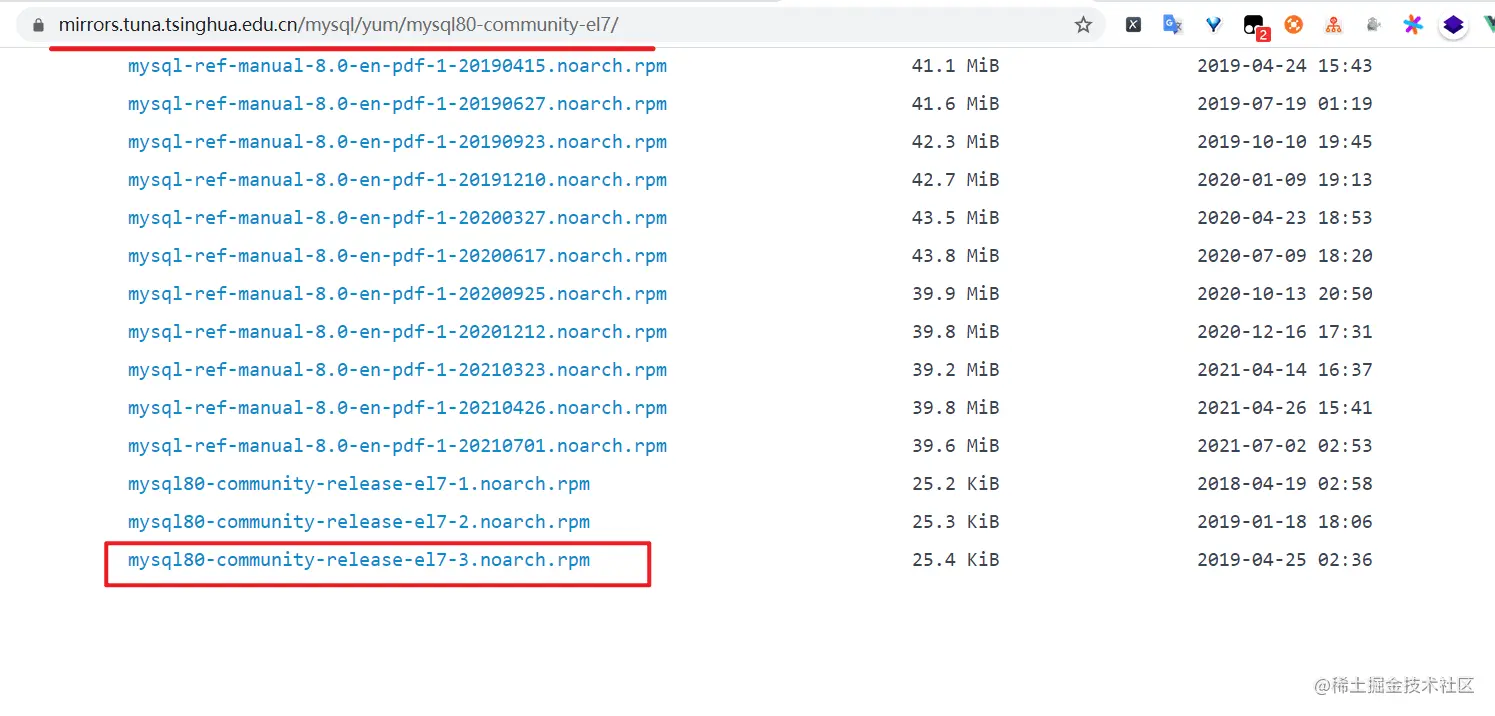The height and width of the screenshot is (716, 1495).
Task: Click the date 2021-04-14 16:37
Action: pos(1284,370)
